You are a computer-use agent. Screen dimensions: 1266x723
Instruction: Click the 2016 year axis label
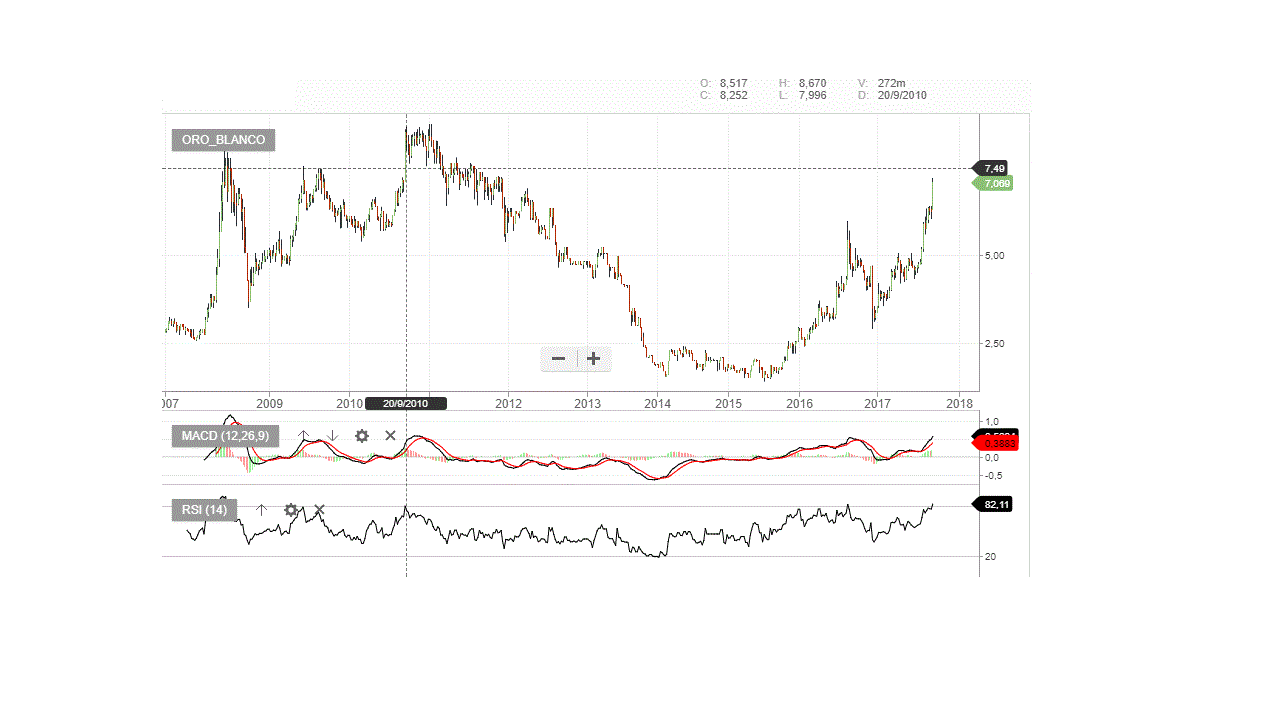pyautogui.click(x=799, y=404)
